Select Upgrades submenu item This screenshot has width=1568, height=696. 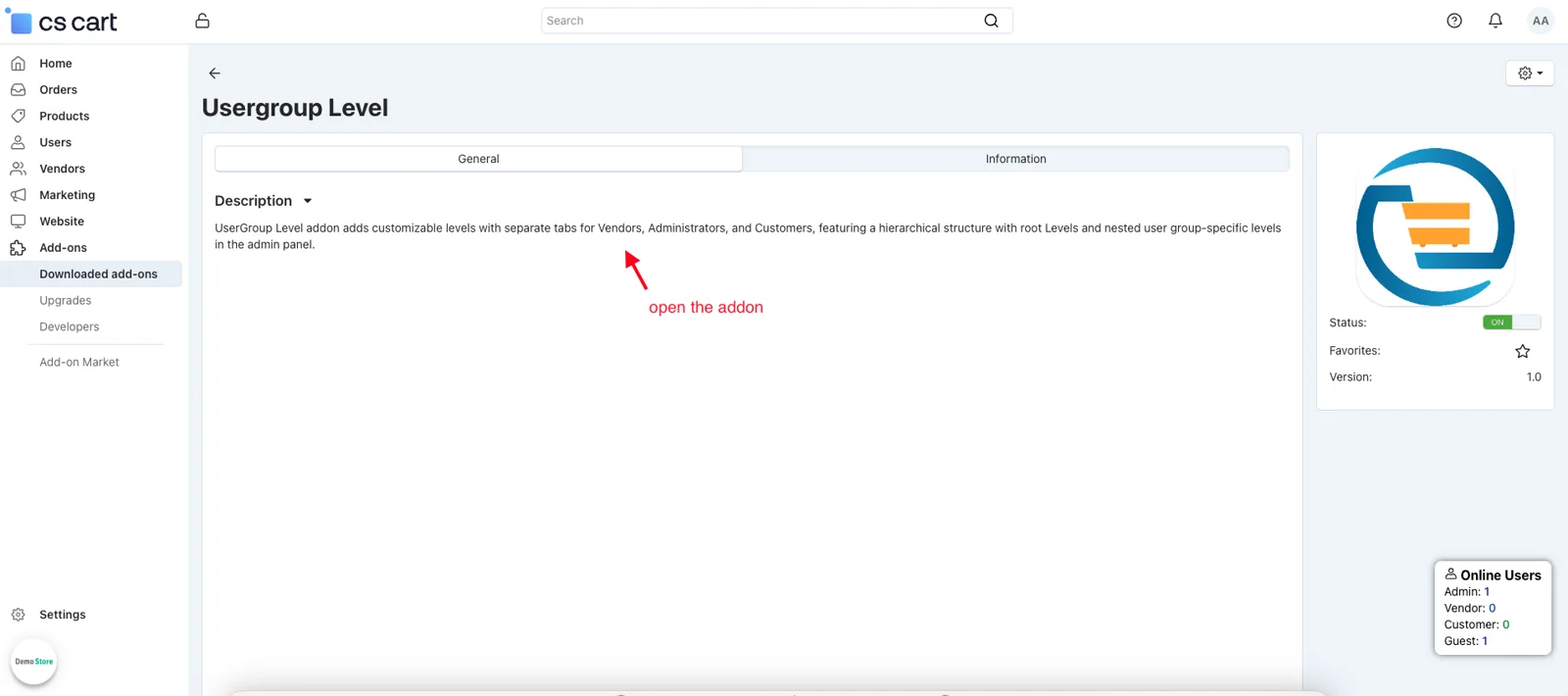click(66, 301)
